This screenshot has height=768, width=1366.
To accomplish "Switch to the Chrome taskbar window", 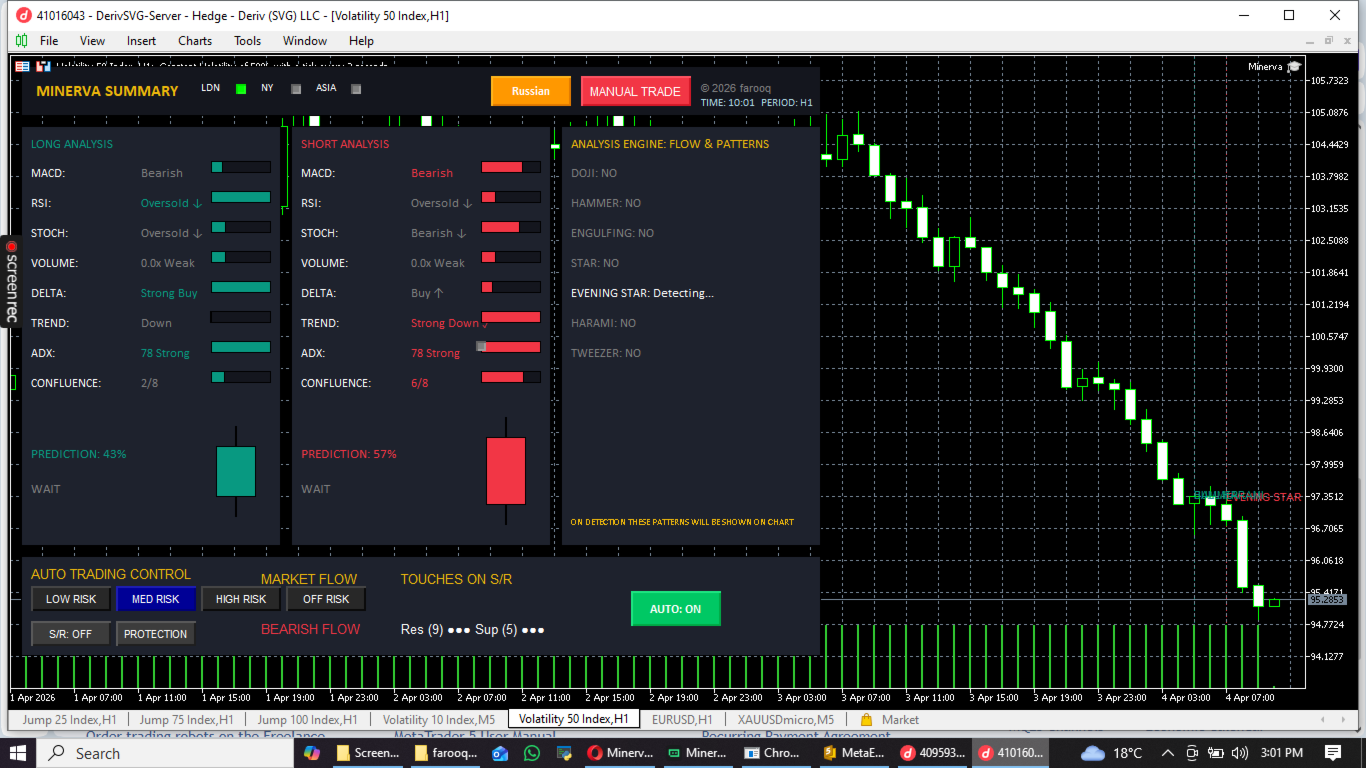I will click(x=774, y=753).
